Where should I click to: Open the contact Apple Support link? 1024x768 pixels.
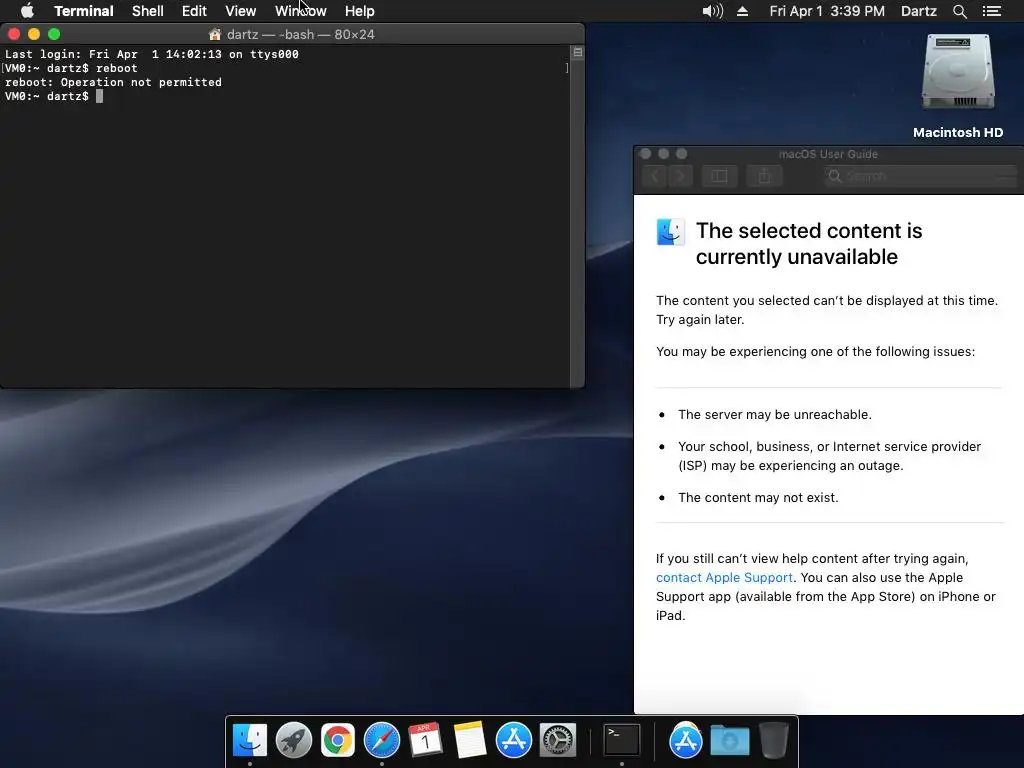(x=724, y=577)
